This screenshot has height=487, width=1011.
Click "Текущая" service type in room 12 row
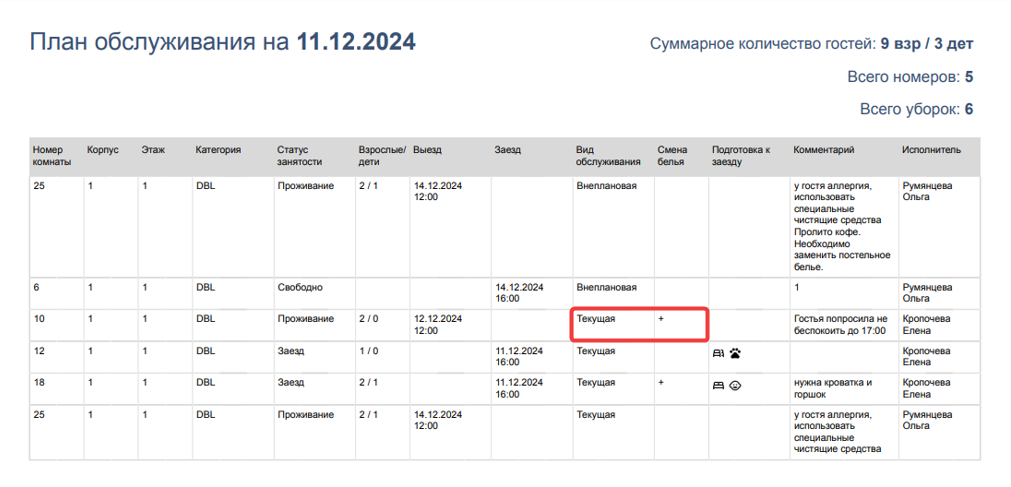[596, 351]
